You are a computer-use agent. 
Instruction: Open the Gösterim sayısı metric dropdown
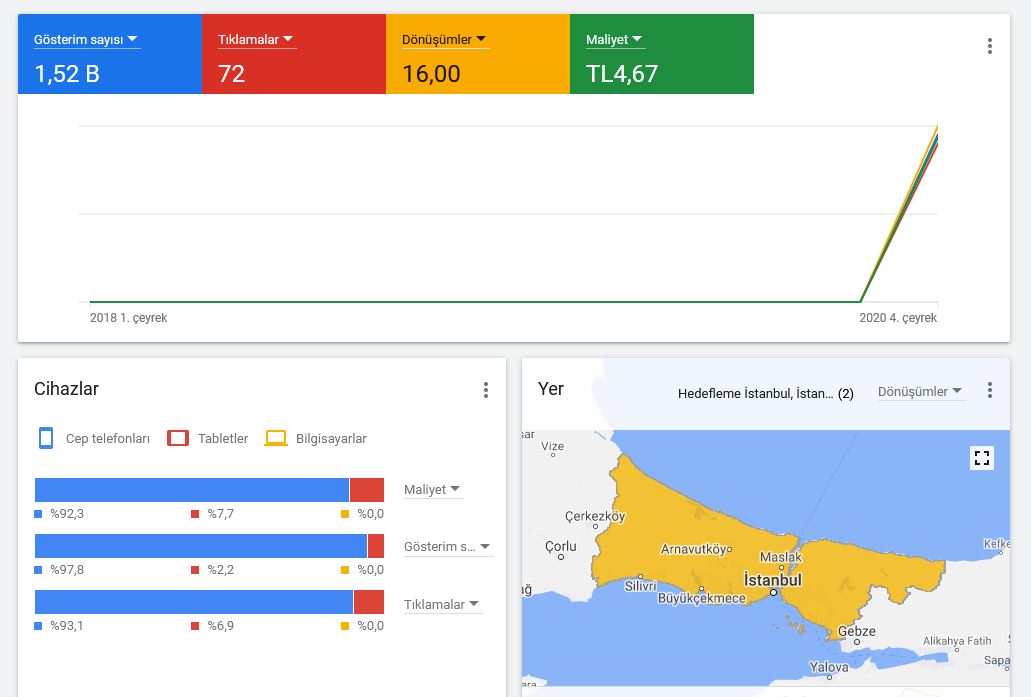click(x=86, y=39)
